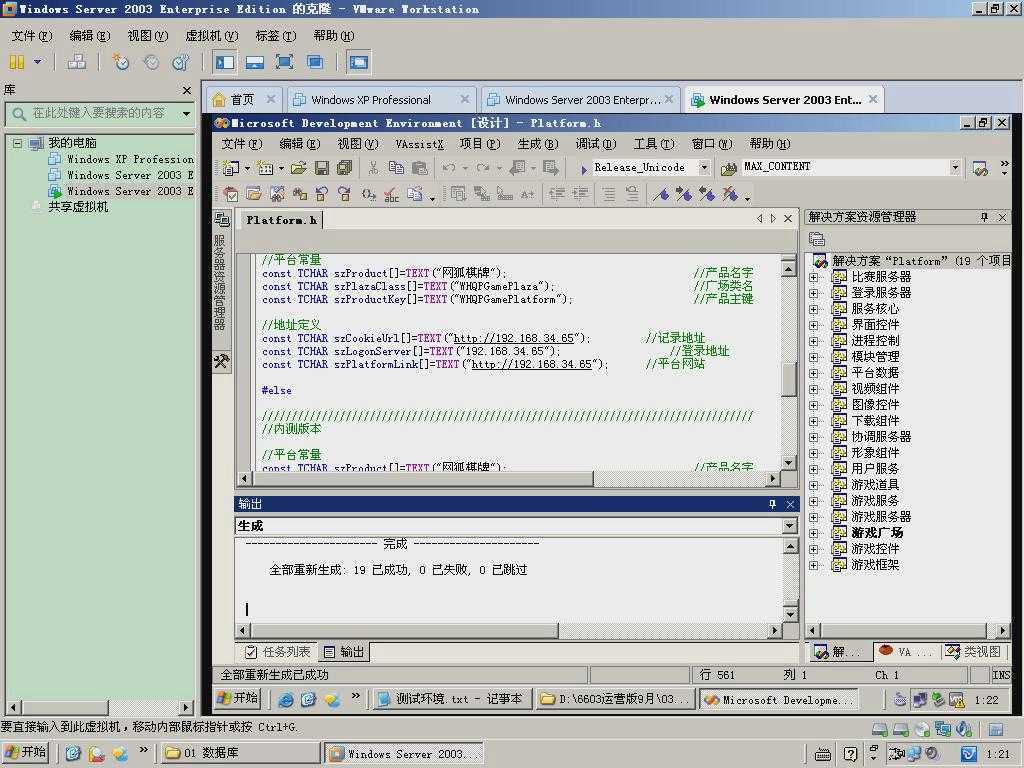This screenshot has width=1024, height=768.
Task: Expand the 登录服务器 project node
Action: pos(814,293)
